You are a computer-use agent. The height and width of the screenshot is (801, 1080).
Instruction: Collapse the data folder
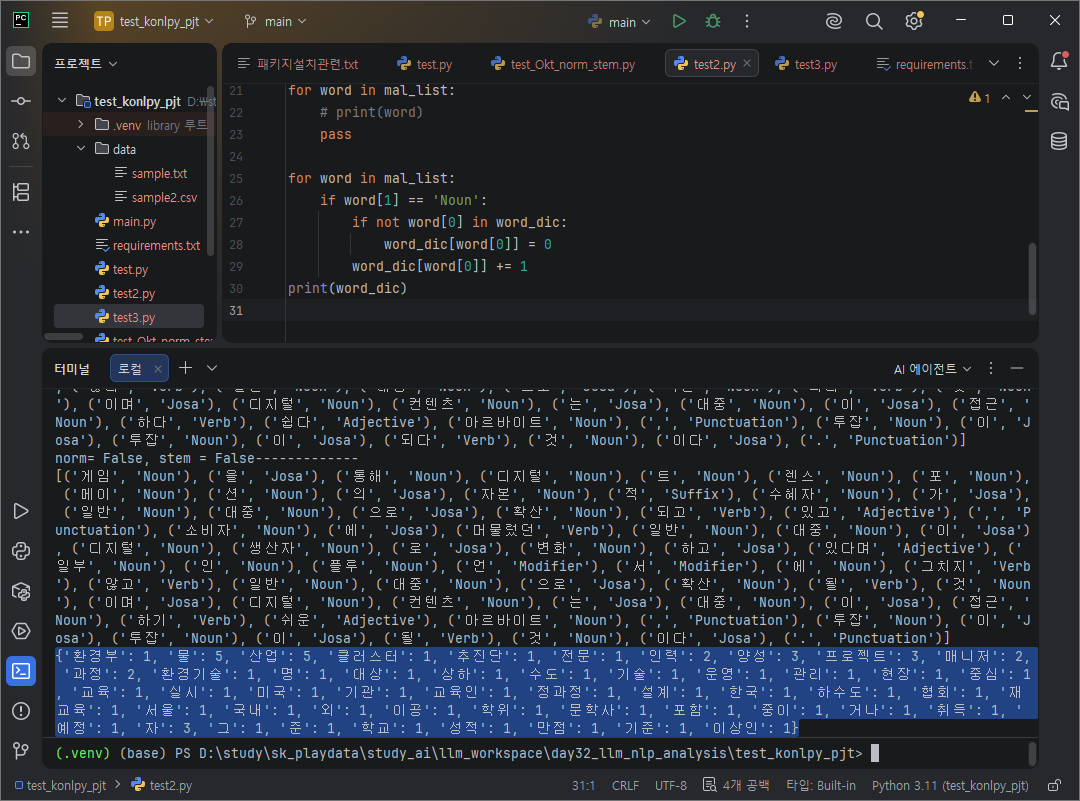81,149
